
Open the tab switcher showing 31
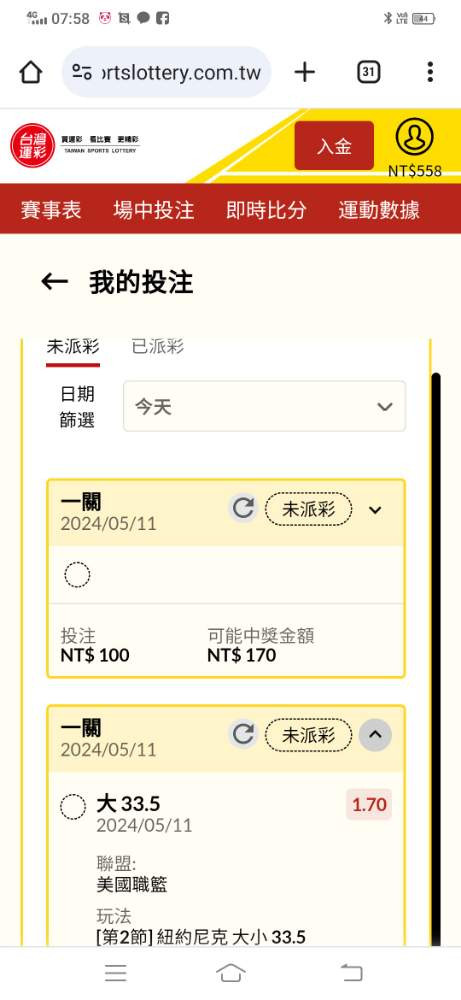point(368,72)
